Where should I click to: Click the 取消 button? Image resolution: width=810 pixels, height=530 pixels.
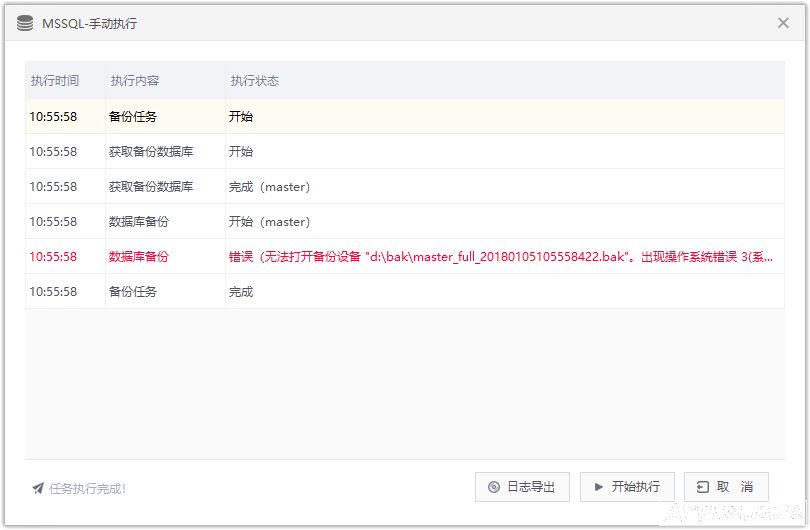pos(726,487)
